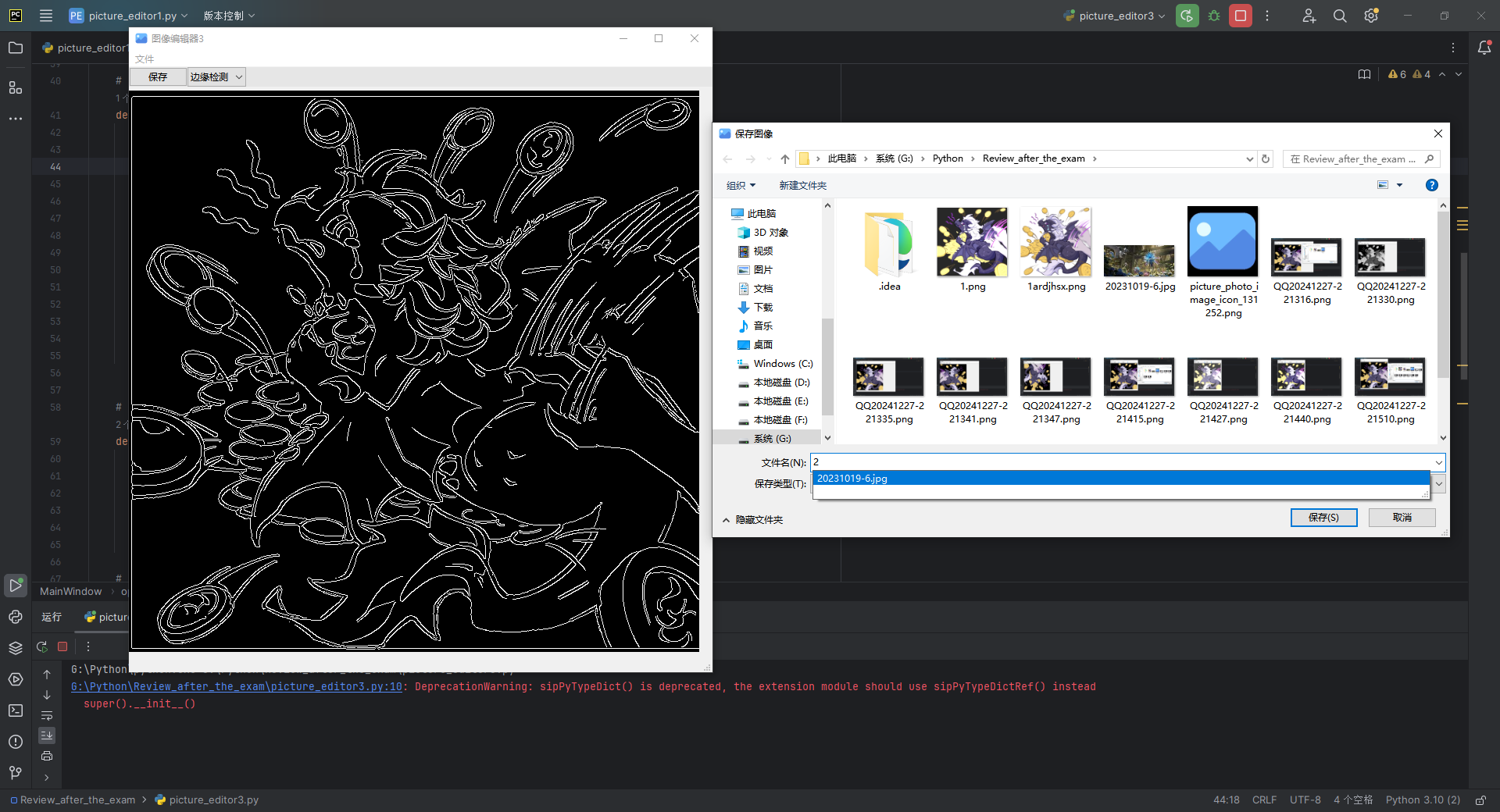Image resolution: width=1500 pixels, height=812 pixels.
Task: Click 新建文件夹 new folder button
Action: click(x=802, y=185)
